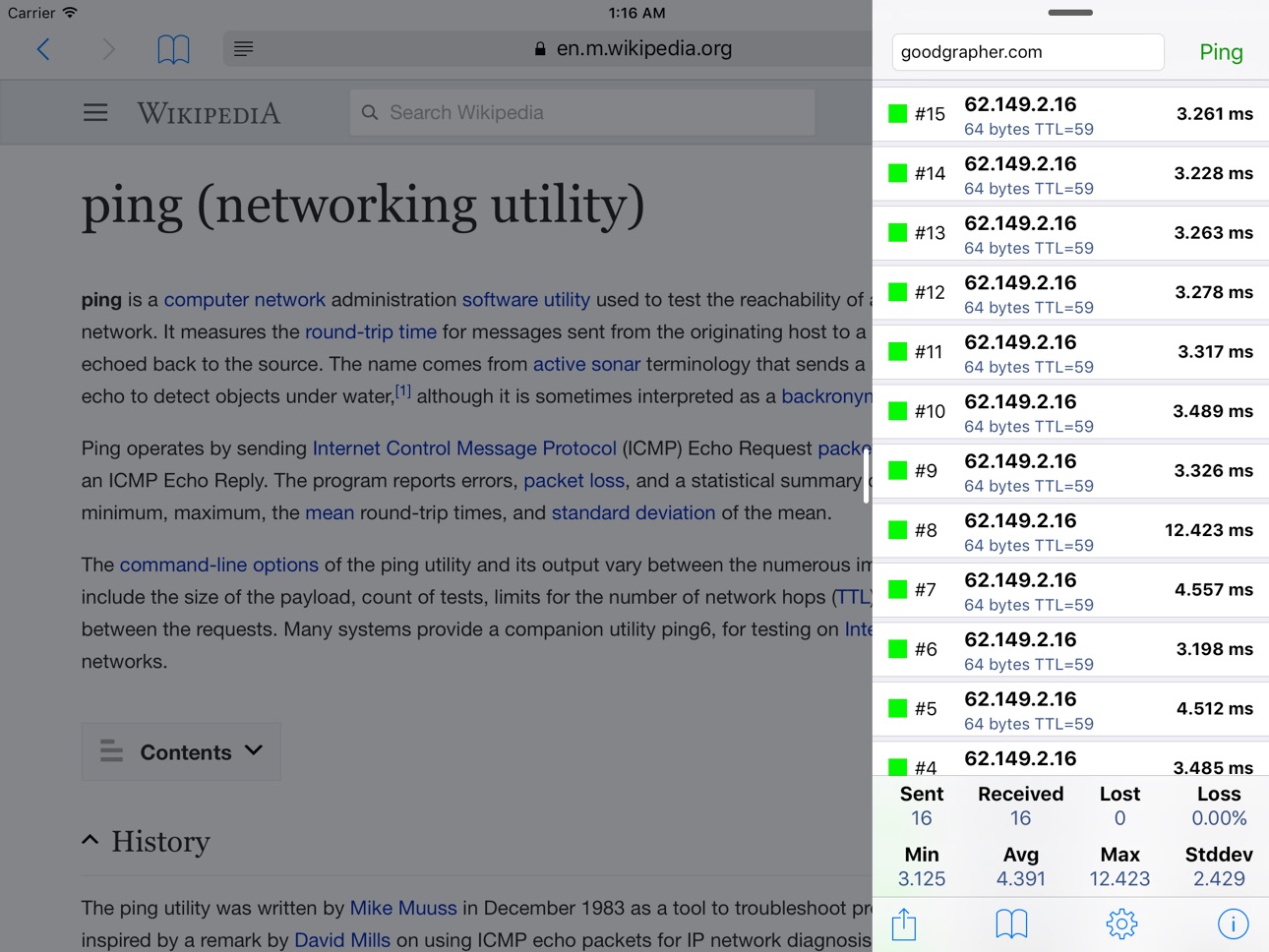Open Internet Control Message Protocol link
Viewport: 1269px width, 952px height.
(464, 448)
